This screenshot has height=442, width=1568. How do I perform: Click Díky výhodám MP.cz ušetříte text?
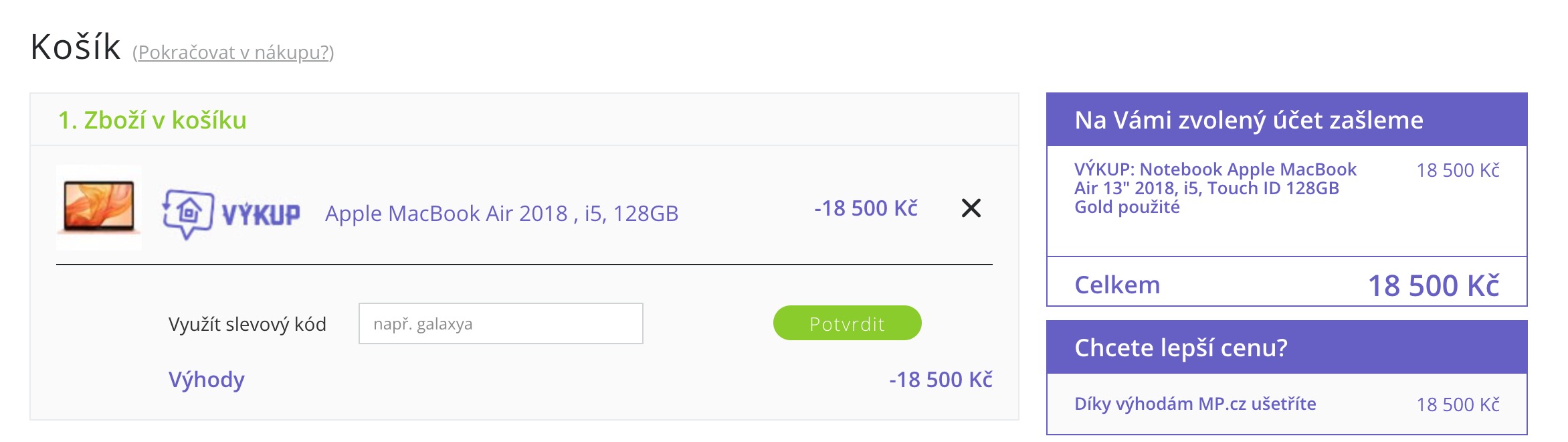point(1195,404)
